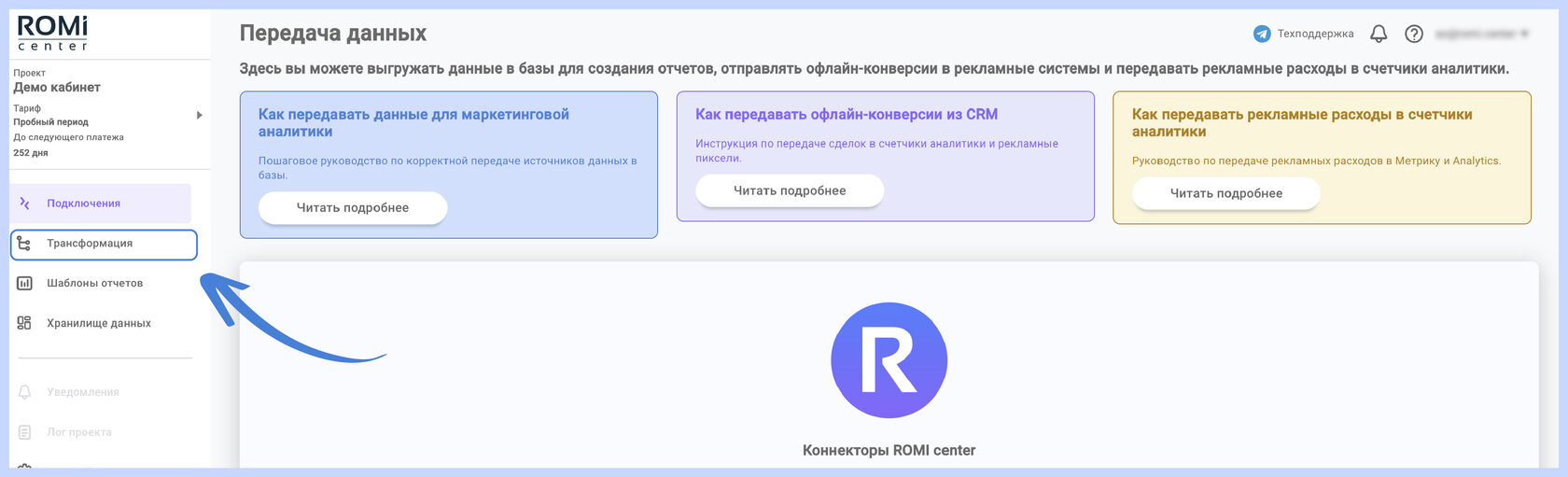Read more about advertising expenses transfer
The height and width of the screenshot is (477, 1568).
1226,193
